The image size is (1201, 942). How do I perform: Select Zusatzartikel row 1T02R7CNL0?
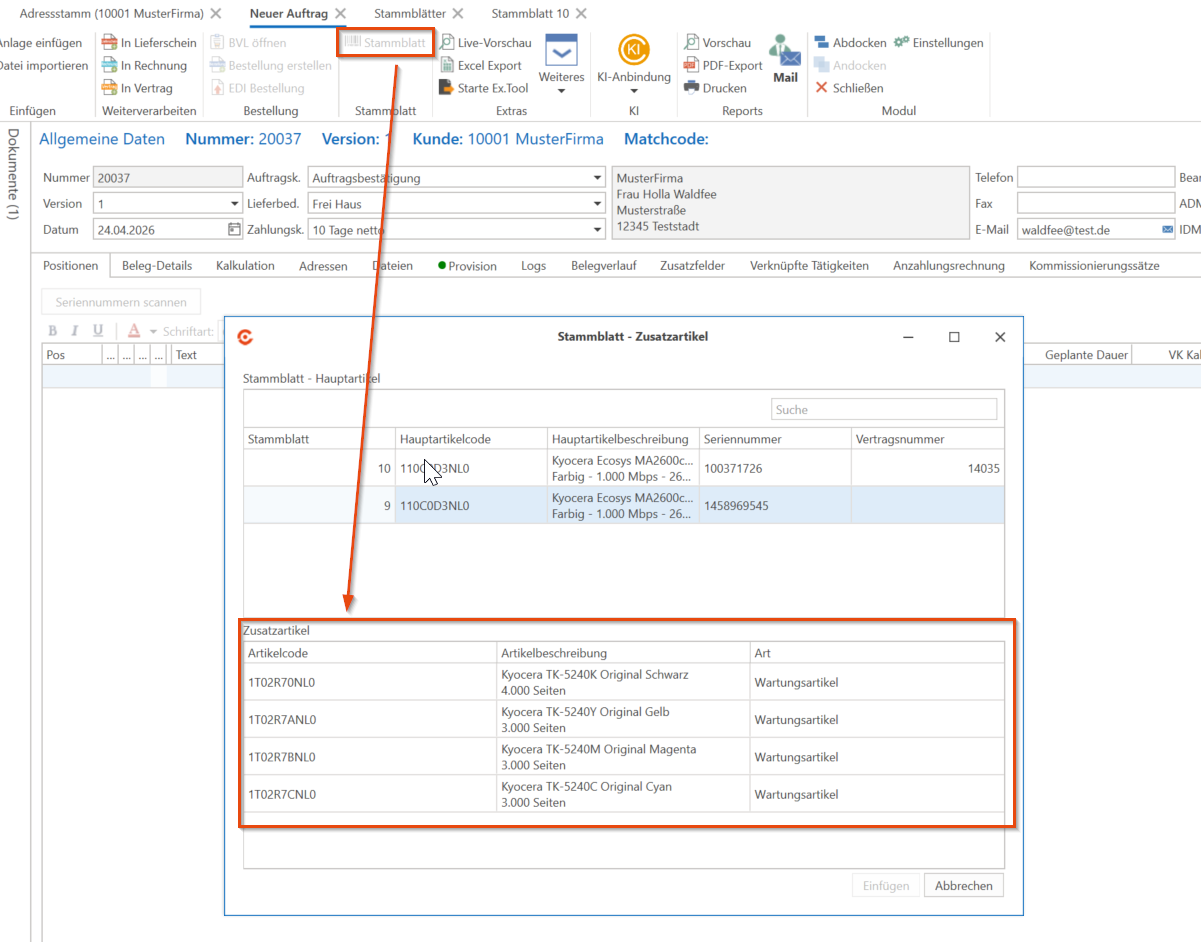click(x=624, y=793)
